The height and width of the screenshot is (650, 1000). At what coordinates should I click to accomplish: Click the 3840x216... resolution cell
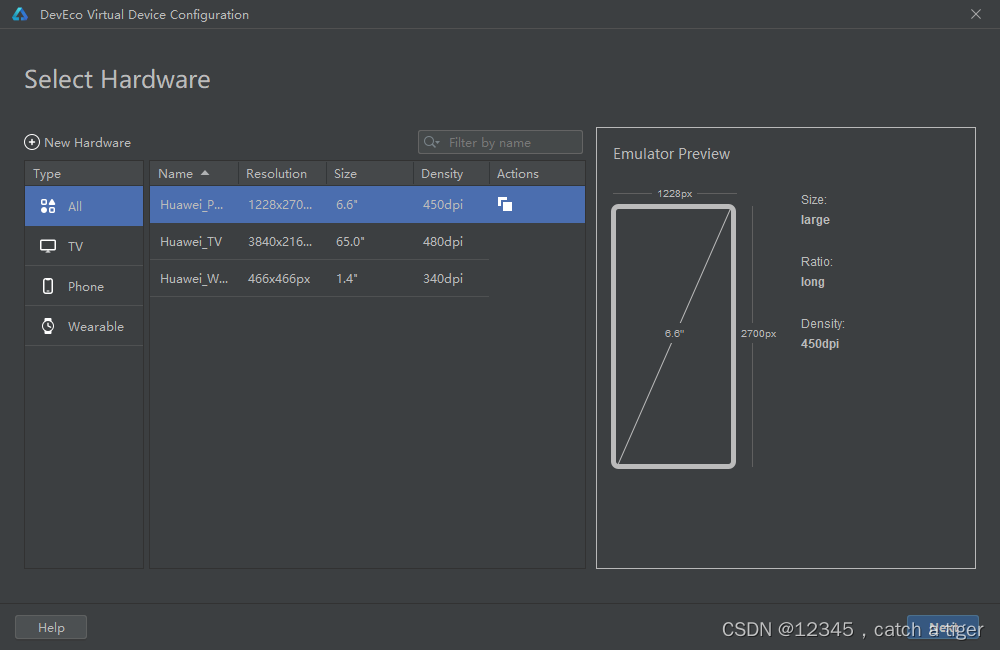click(x=280, y=242)
